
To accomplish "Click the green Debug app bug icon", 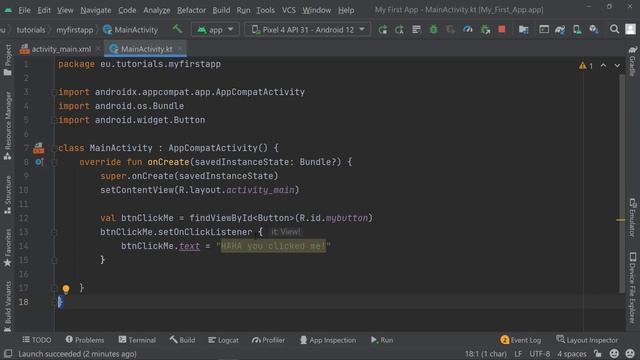I will (x=433, y=29).
